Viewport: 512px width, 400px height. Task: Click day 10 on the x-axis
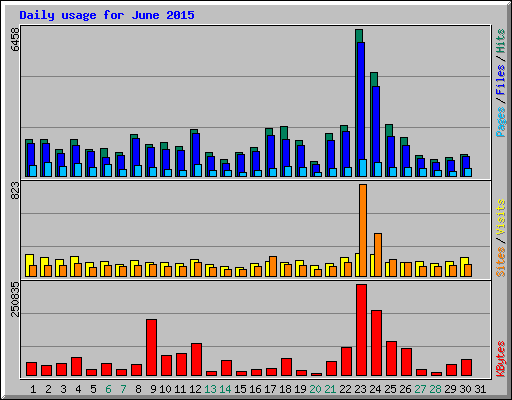(x=165, y=389)
